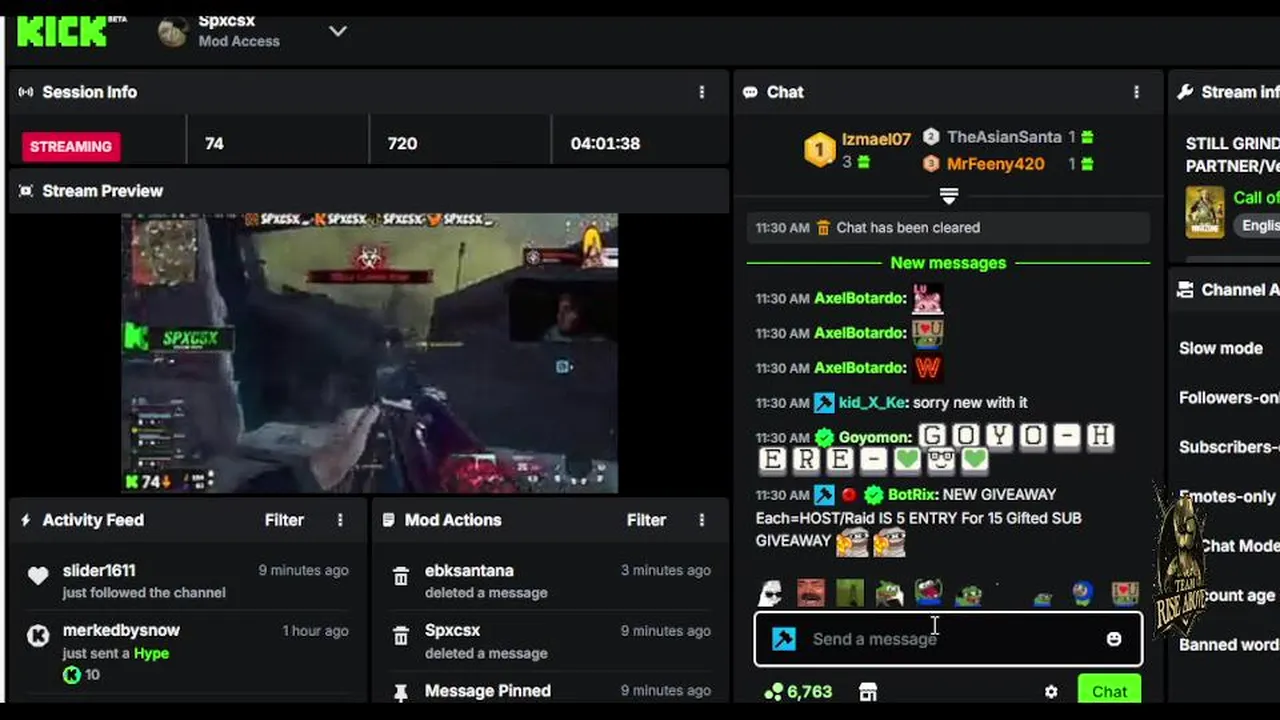Open Activity Feed three-dot options

(x=340, y=520)
